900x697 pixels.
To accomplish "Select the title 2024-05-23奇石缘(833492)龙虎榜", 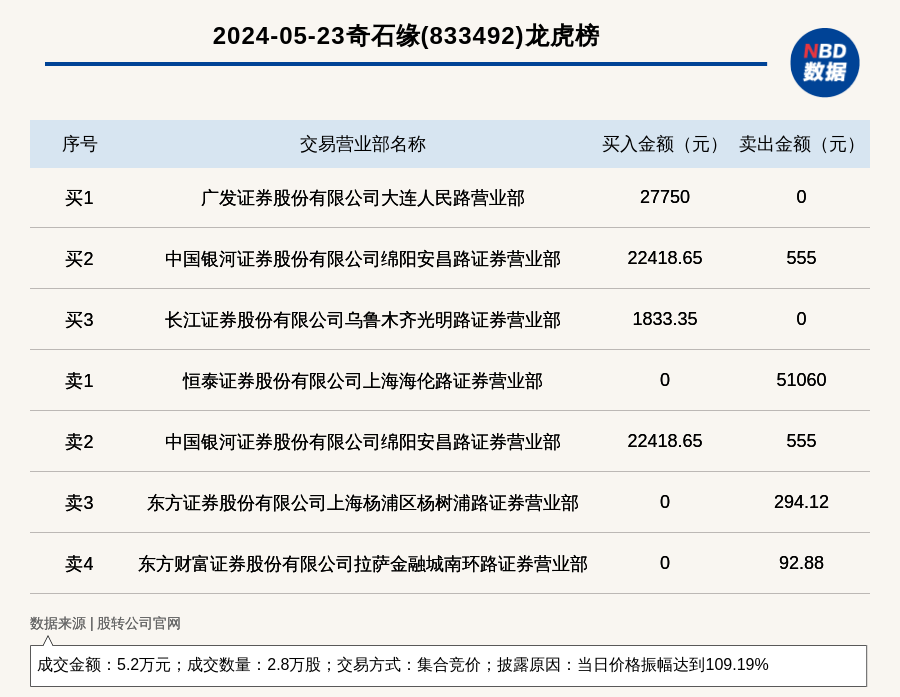I will [x=406, y=36].
